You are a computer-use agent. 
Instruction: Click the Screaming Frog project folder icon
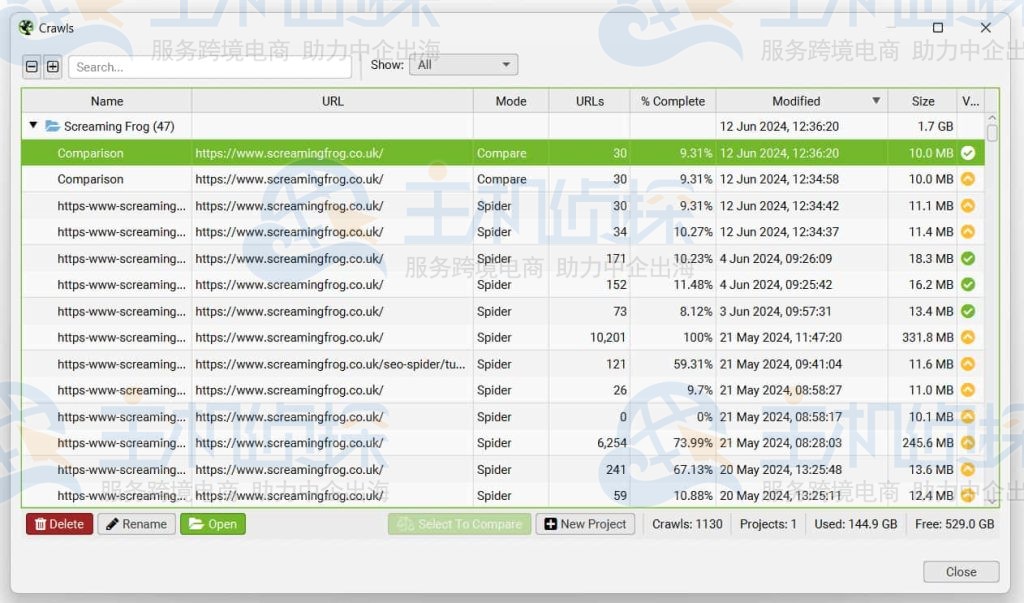(52, 127)
